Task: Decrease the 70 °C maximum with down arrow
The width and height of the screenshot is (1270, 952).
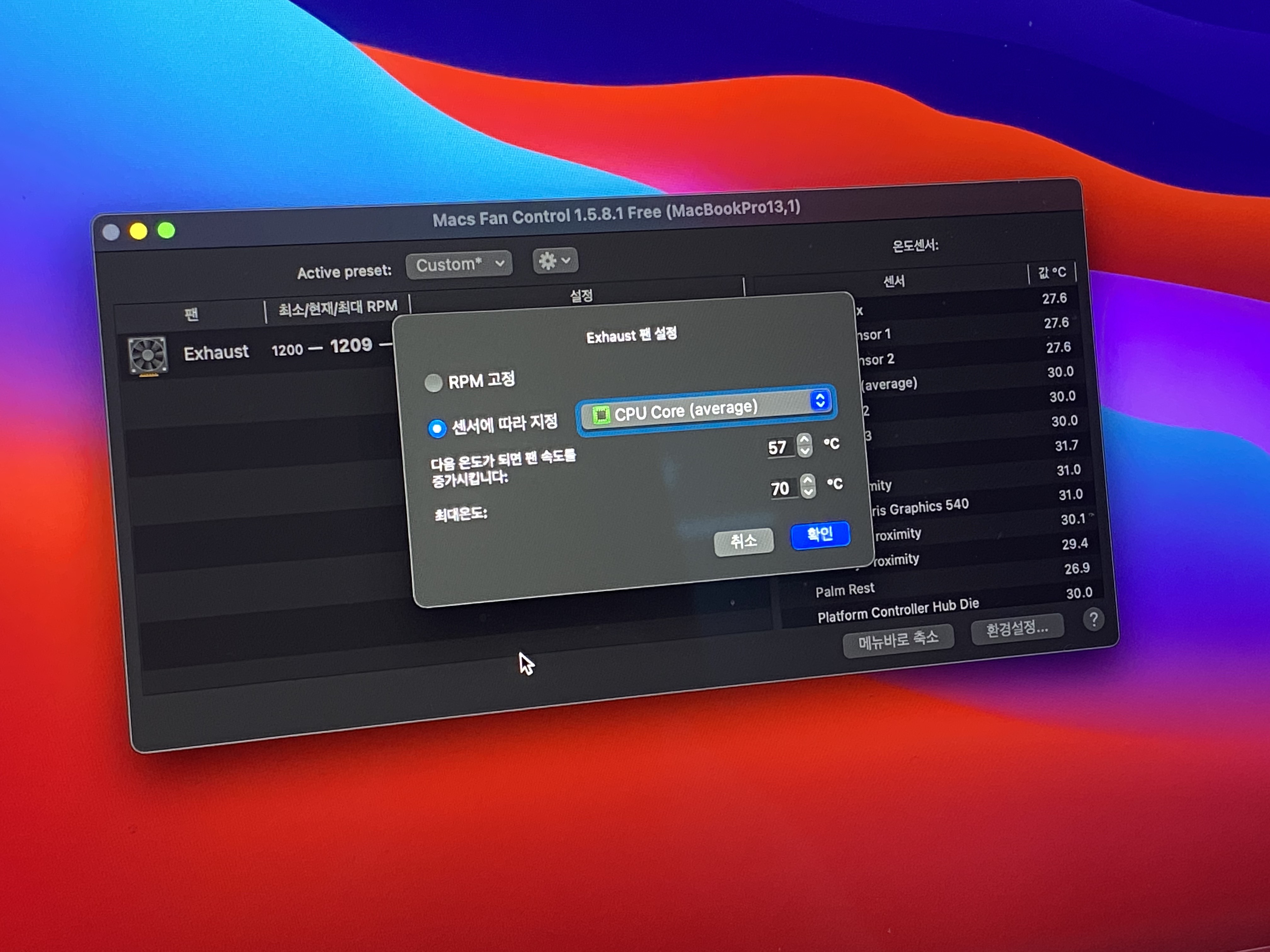Action: click(x=808, y=492)
